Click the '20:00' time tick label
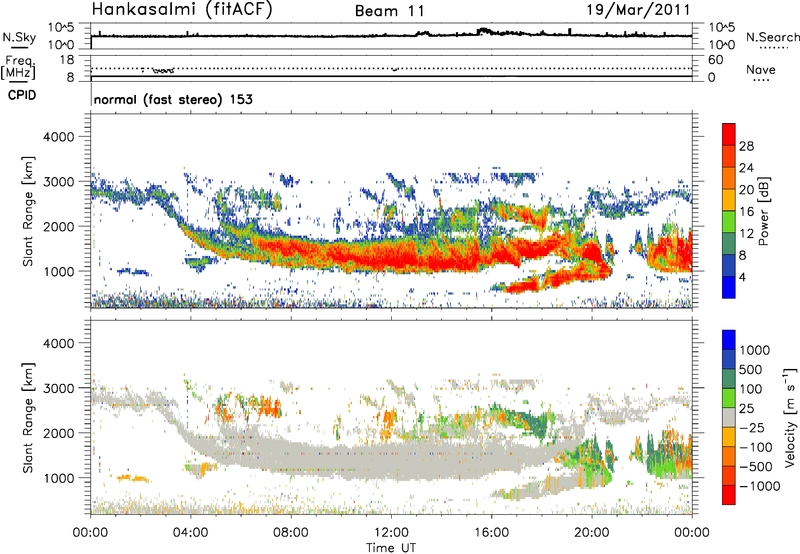Image resolution: width=800 pixels, height=554 pixels. pos(591,533)
